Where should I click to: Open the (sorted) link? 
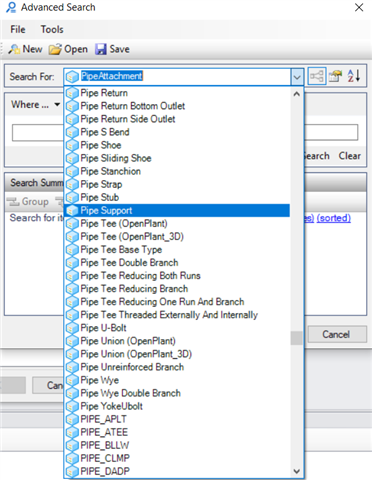(334, 218)
